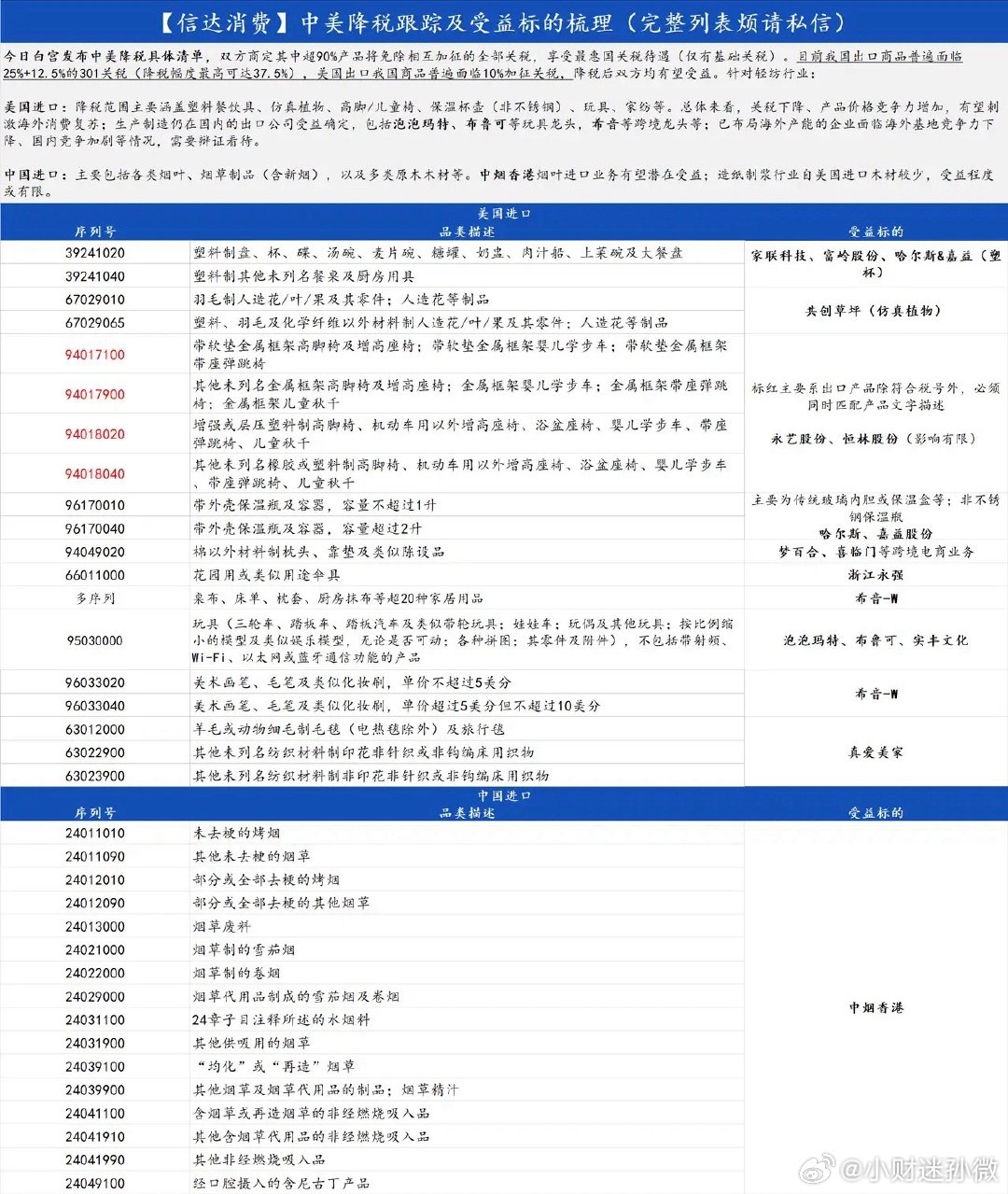Click tariff code 24029000
The image size is (1008, 1194).
95,997
